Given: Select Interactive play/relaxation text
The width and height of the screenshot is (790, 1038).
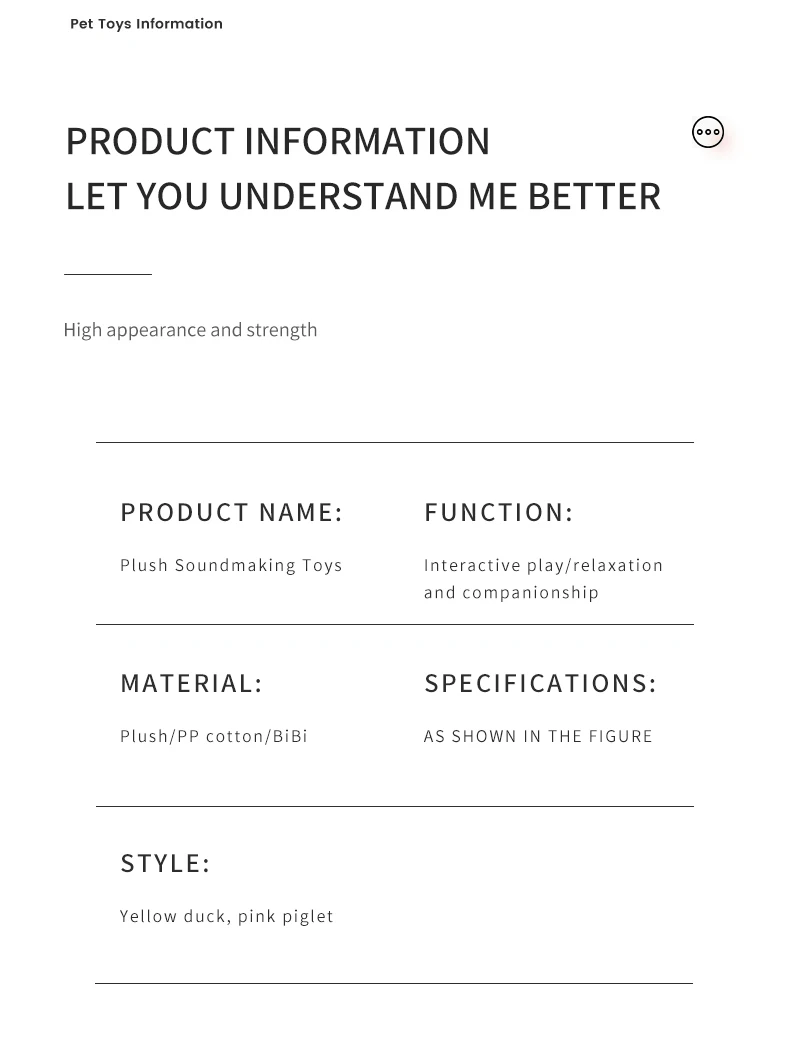Looking at the screenshot, I should click(543, 565).
